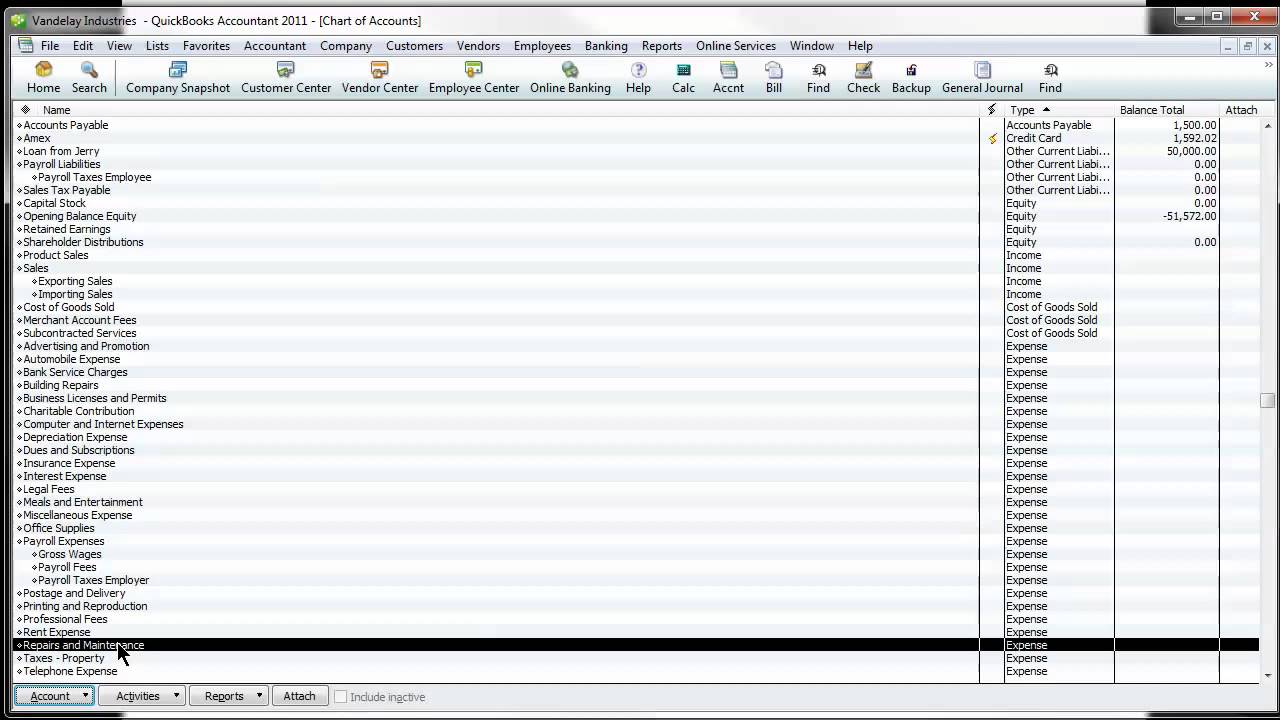Click the Find icon next to Bill
Image resolution: width=1280 pixels, height=720 pixels.
[x=818, y=78]
